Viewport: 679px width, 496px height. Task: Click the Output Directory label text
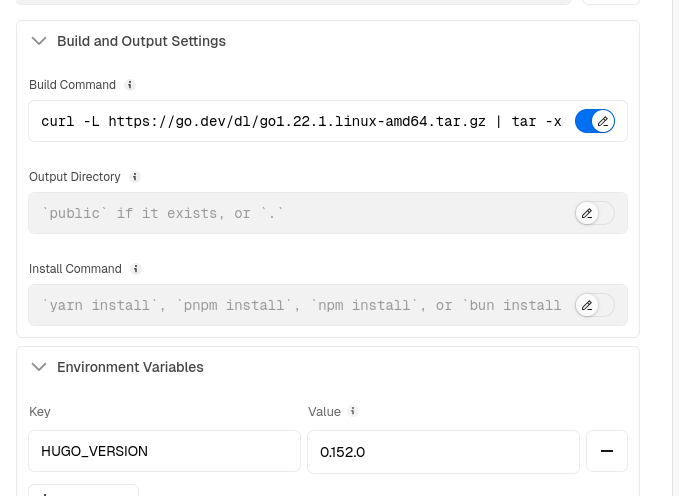pos(75,177)
